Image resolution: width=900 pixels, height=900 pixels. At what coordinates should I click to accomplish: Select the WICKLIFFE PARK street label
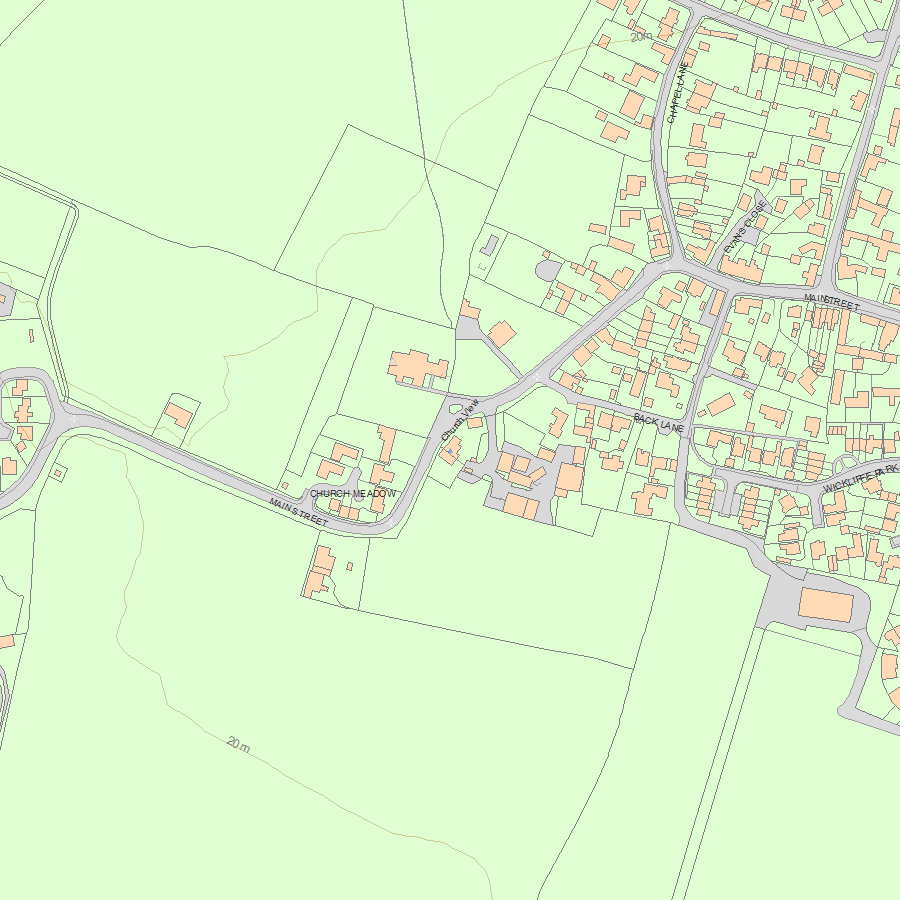861,478
